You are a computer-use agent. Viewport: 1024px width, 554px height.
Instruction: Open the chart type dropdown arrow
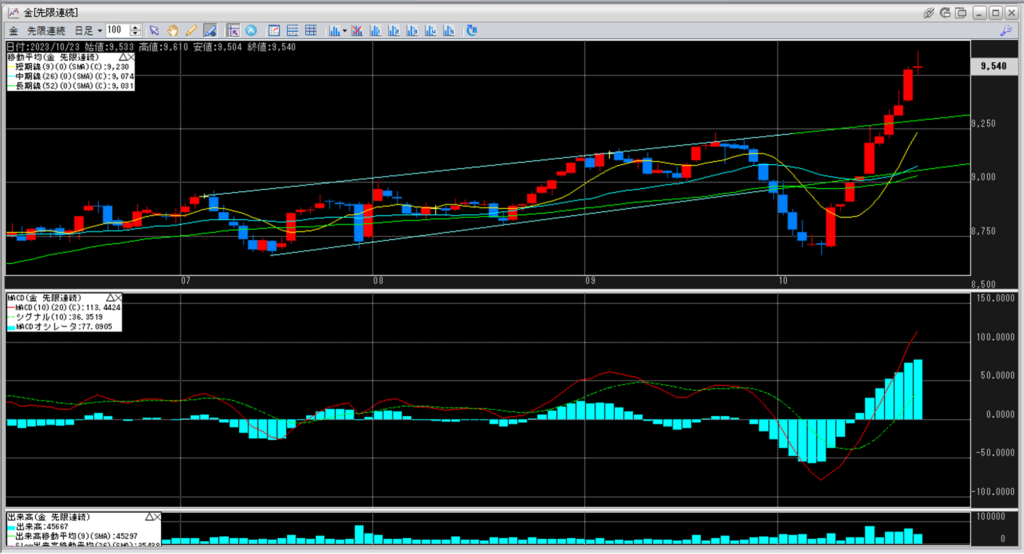tap(344, 30)
